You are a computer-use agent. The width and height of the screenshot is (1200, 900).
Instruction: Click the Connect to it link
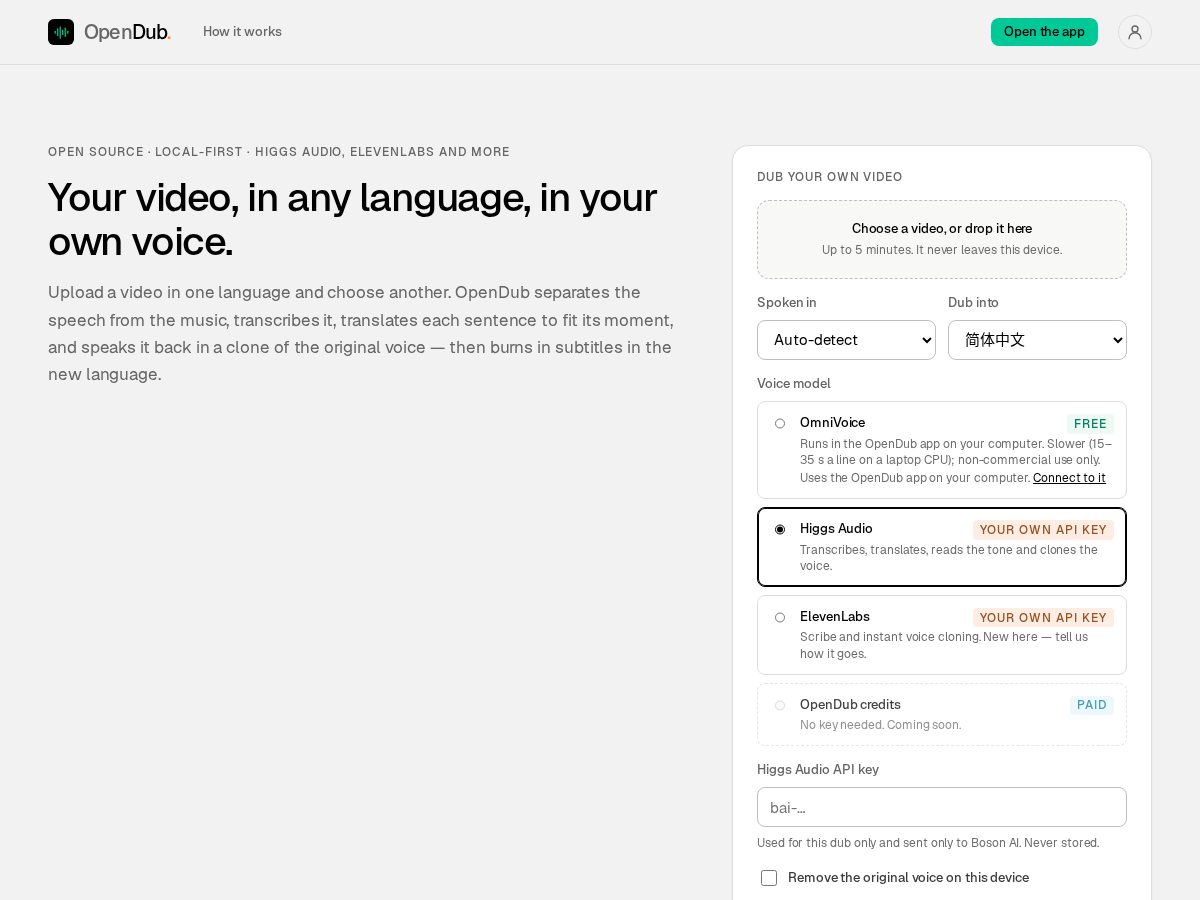pos(1069,478)
